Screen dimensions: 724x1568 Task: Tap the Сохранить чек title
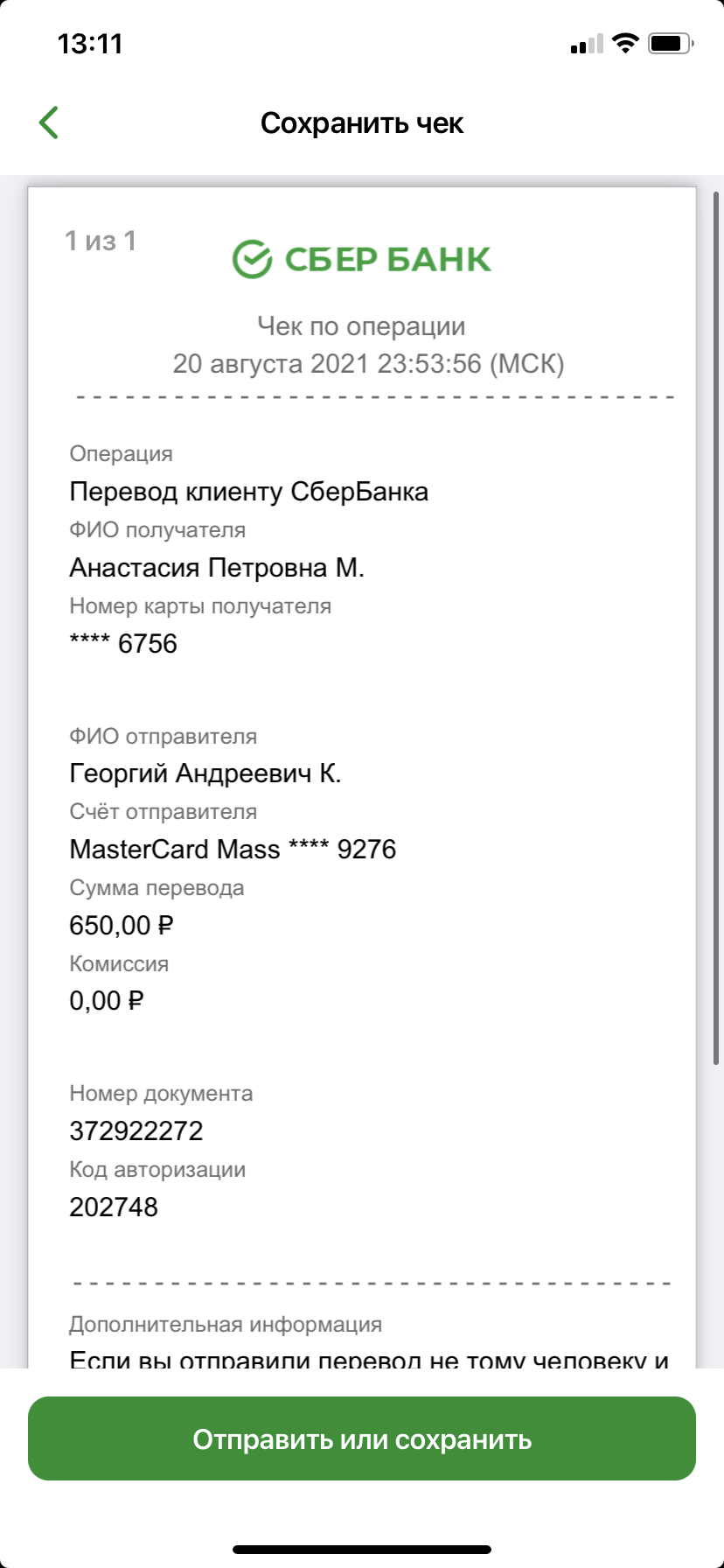point(362,123)
